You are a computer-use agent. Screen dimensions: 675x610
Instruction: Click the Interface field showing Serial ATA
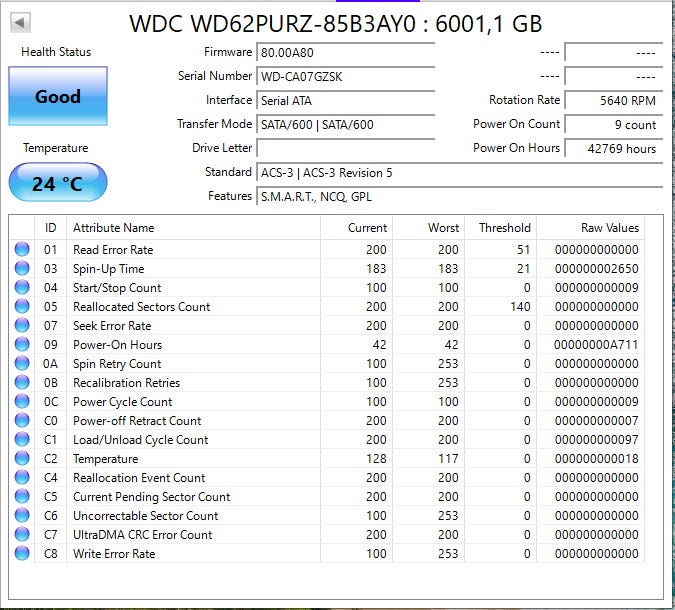pyautogui.click(x=346, y=101)
